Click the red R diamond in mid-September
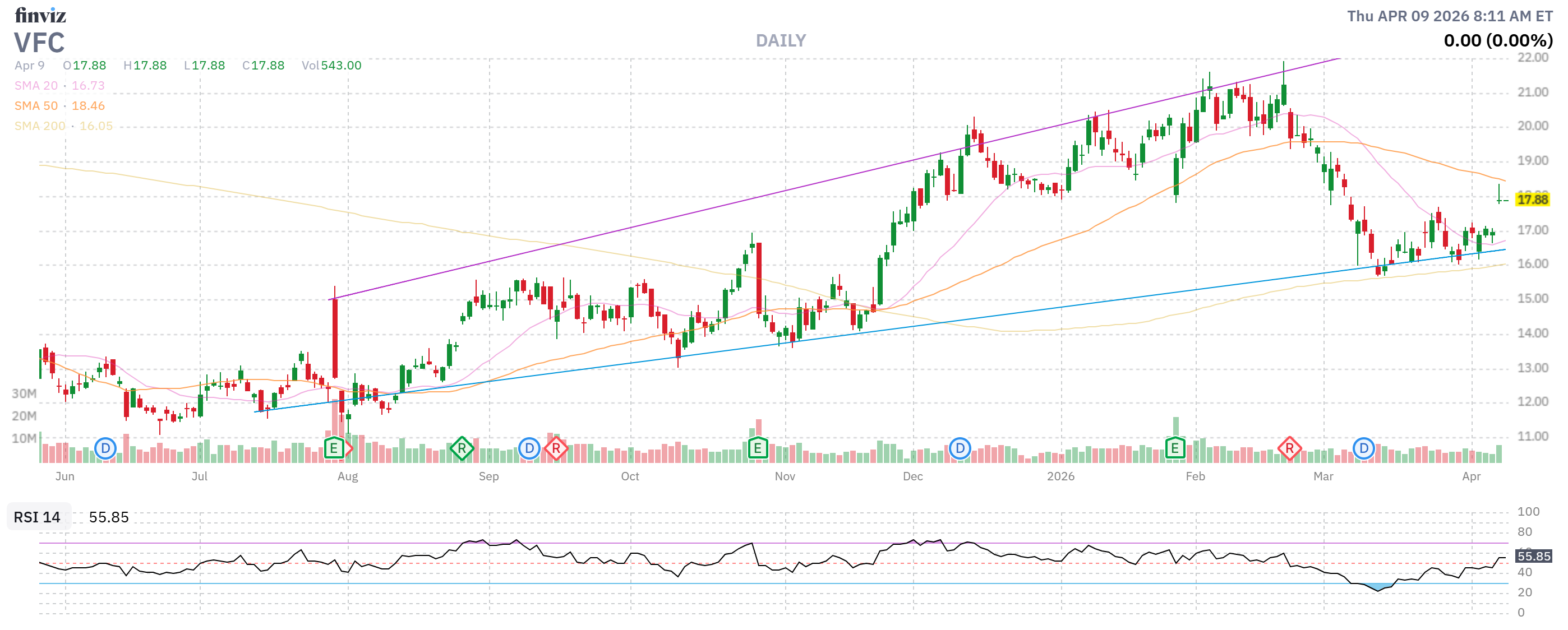Image resolution: width=1568 pixels, height=630 pixels. pyautogui.click(x=556, y=450)
